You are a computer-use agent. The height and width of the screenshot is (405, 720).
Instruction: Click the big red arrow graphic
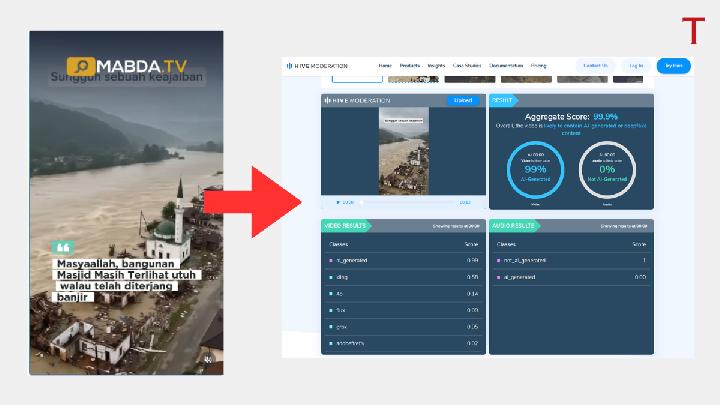click(x=255, y=201)
